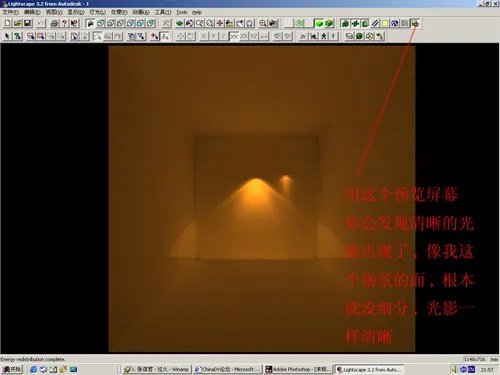500x375 pixels.
Task: Click the ray trace area preview icon
Action: [x=415, y=23]
